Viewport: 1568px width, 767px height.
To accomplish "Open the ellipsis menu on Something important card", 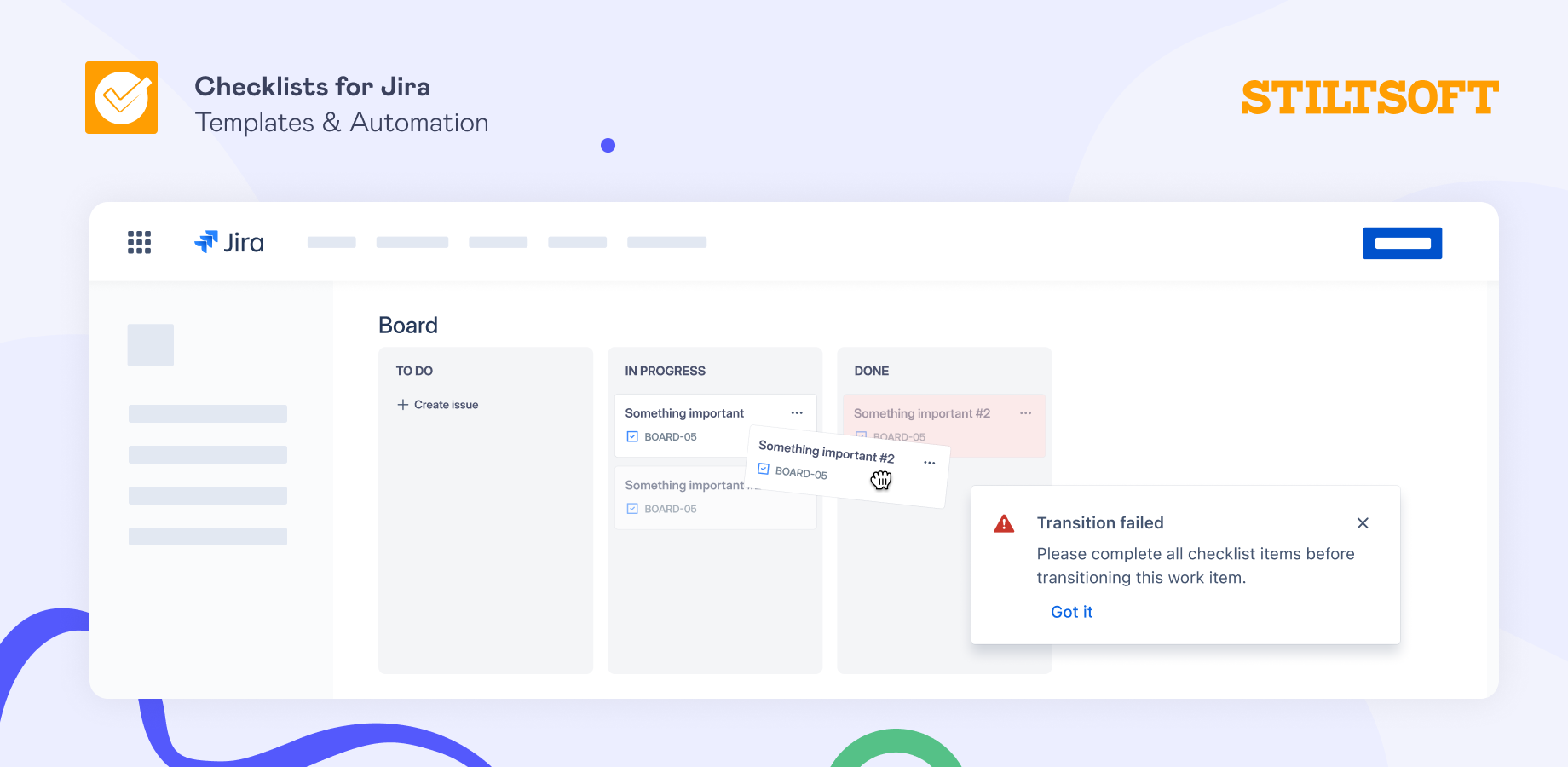I will click(x=797, y=412).
